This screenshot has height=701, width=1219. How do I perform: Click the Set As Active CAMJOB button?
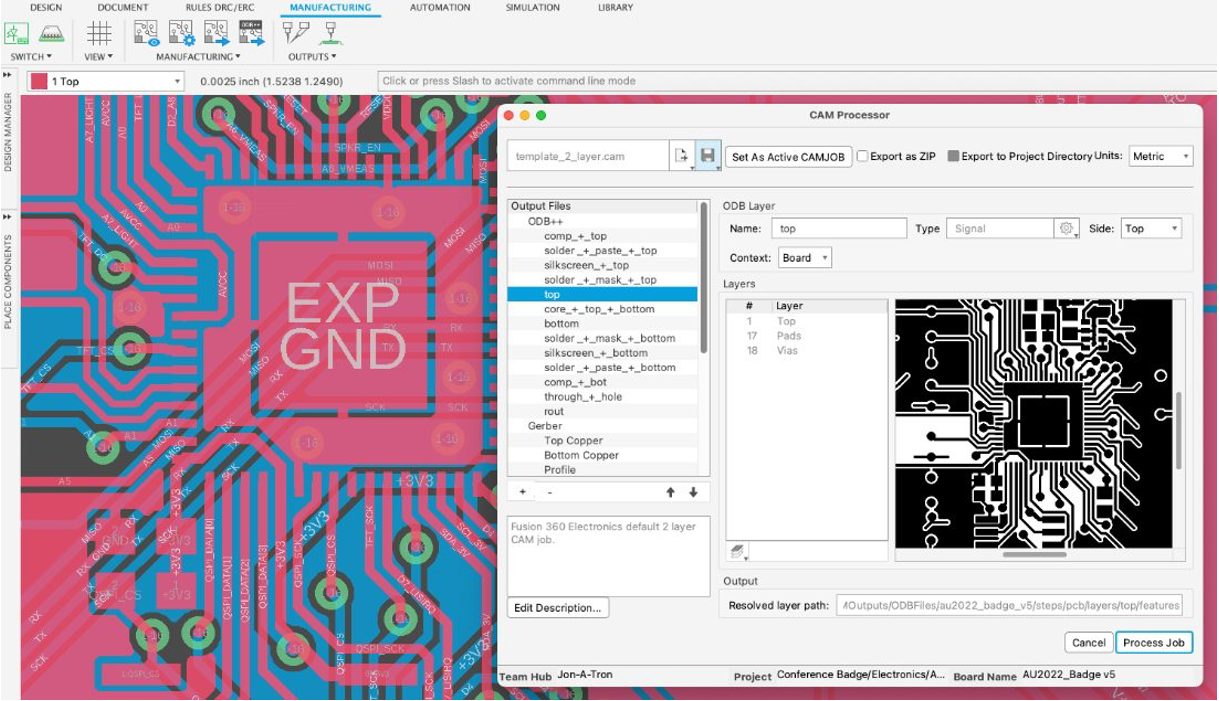788,157
